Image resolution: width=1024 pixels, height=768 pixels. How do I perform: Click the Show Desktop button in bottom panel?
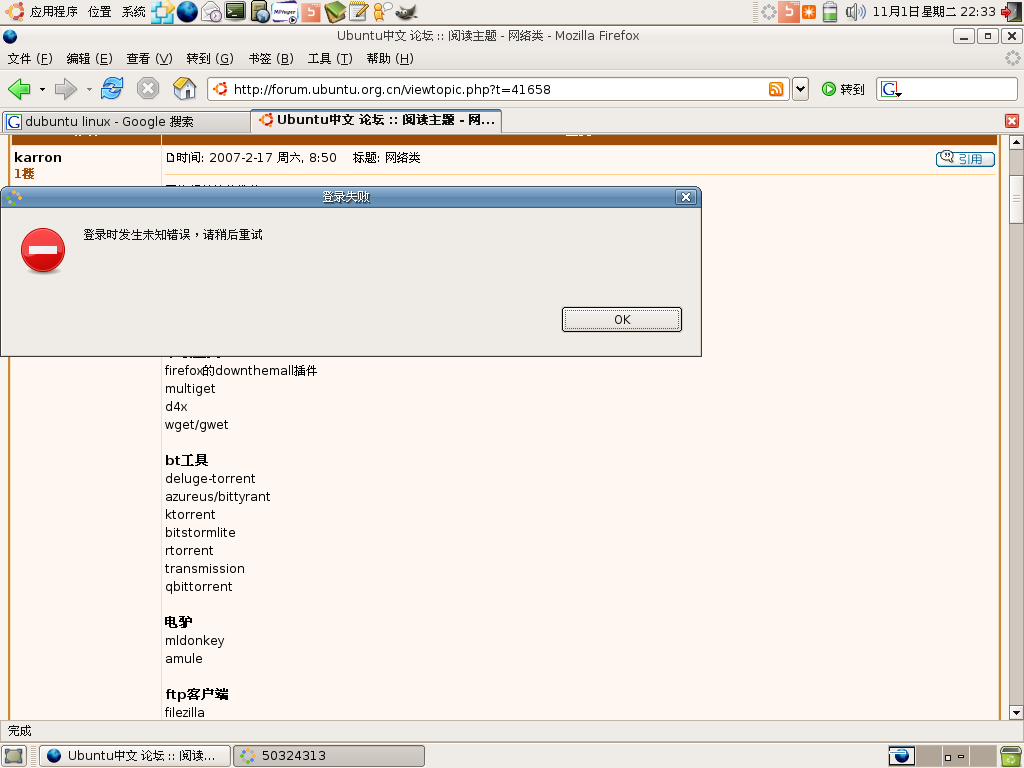14,756
